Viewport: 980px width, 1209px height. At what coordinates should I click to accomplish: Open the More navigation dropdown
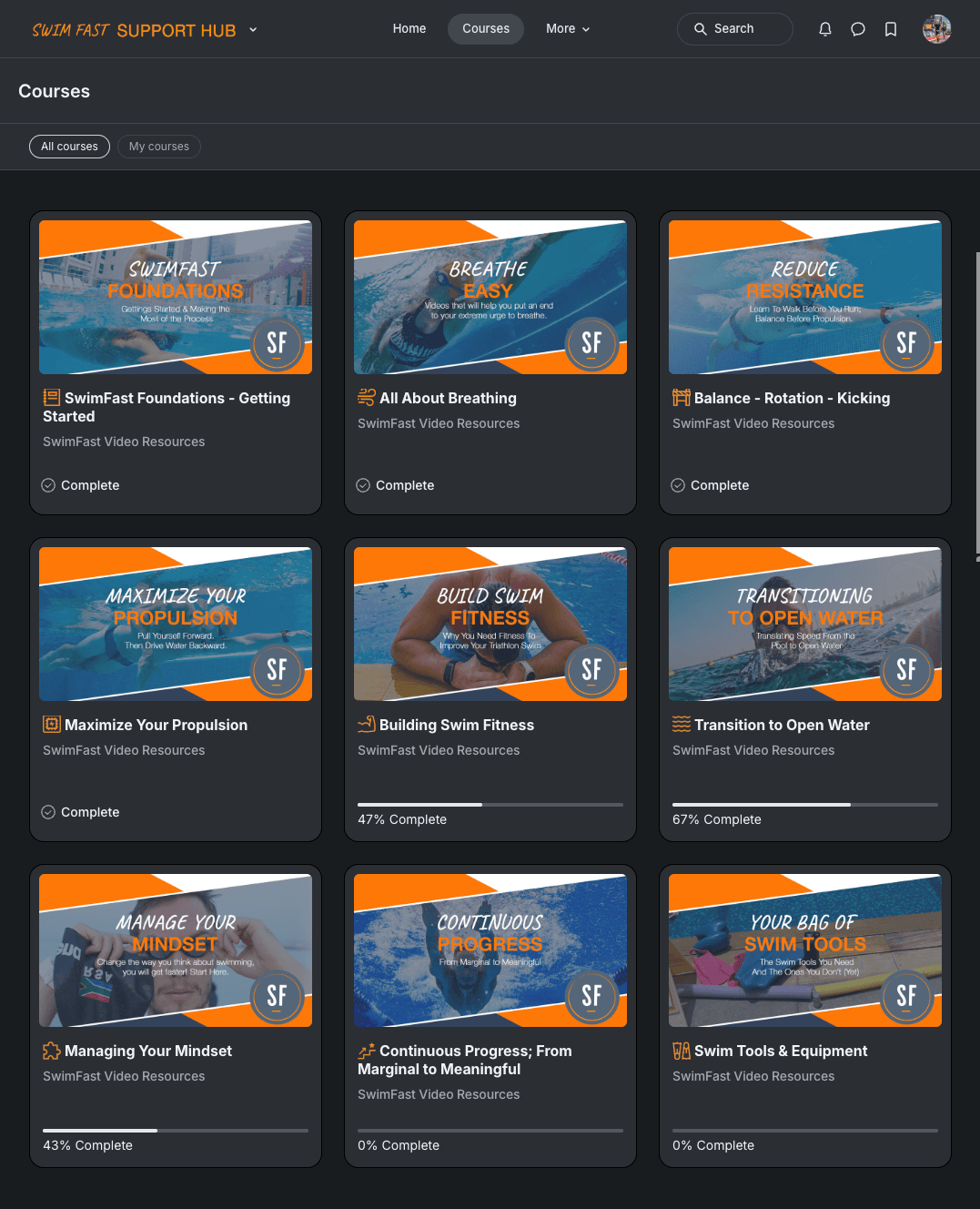tap(568, 28)
